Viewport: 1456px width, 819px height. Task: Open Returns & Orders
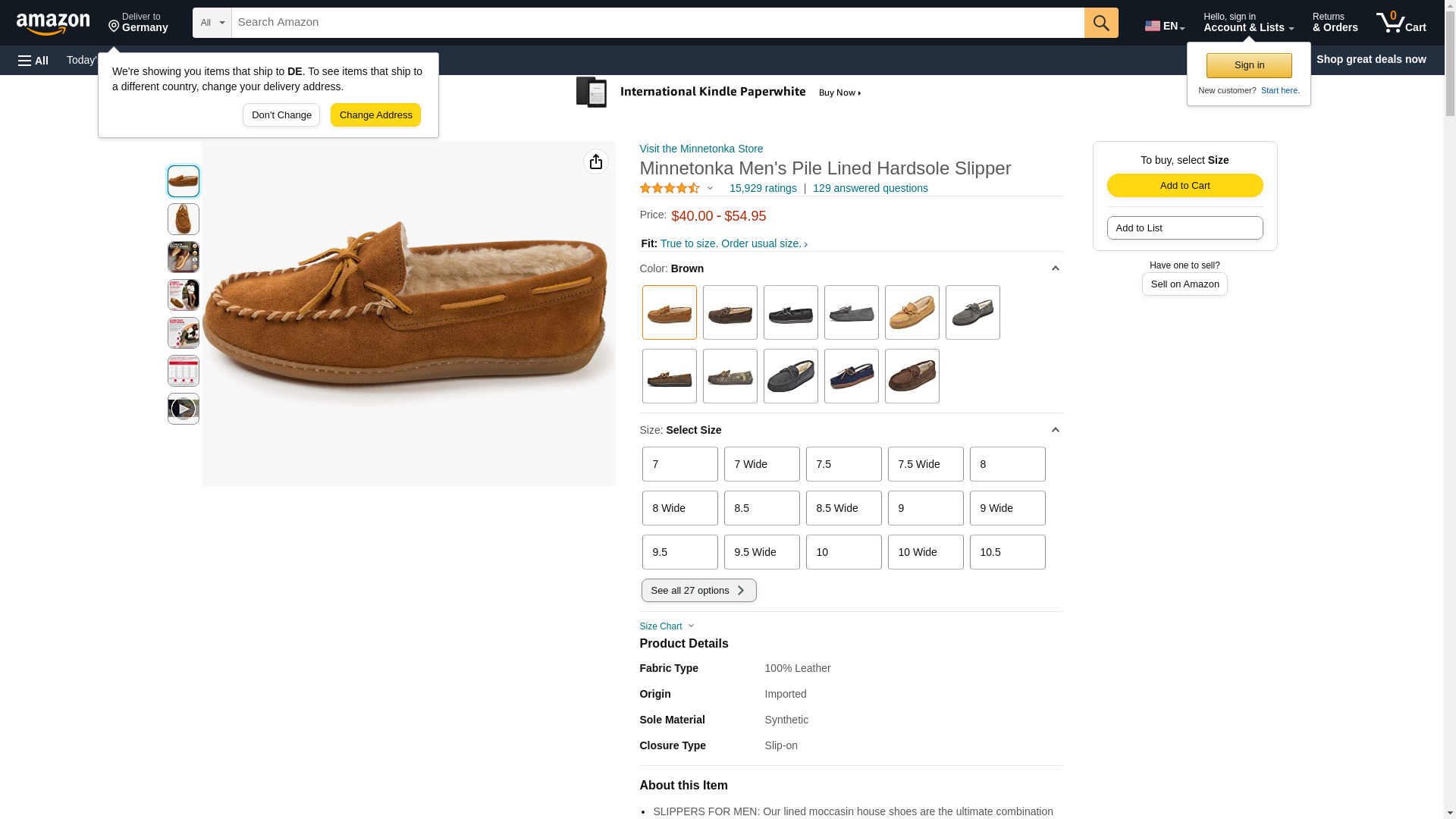click(x=1335, y=23)
